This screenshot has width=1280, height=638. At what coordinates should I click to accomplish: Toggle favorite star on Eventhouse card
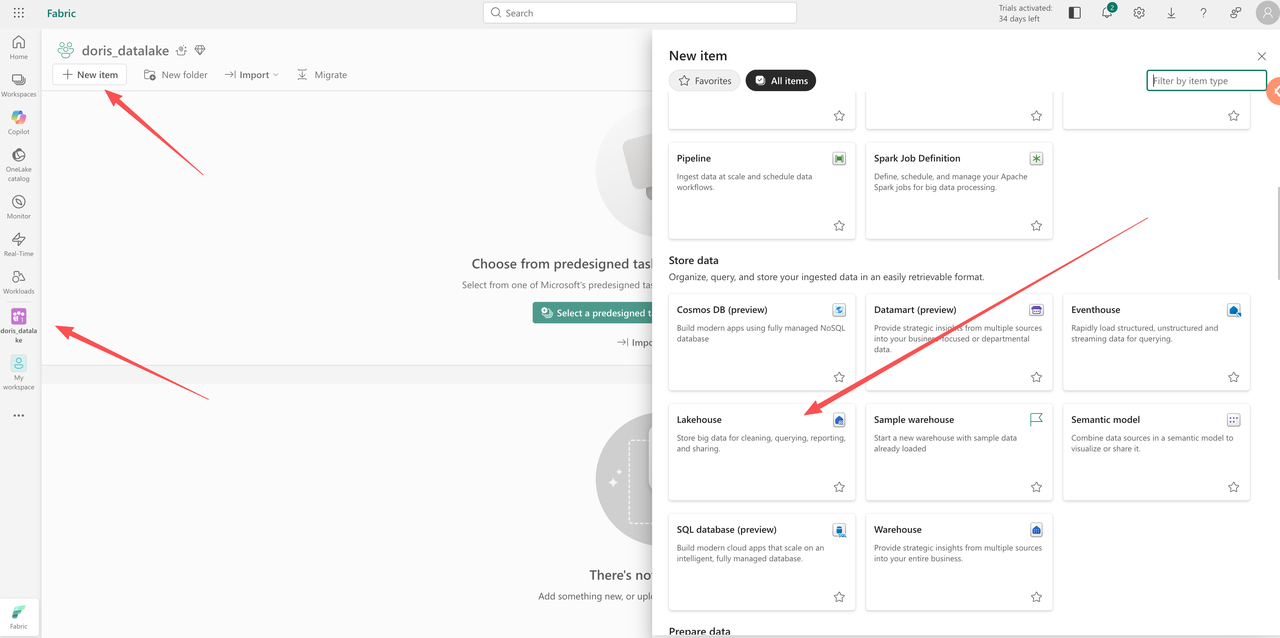(1233, 378)
